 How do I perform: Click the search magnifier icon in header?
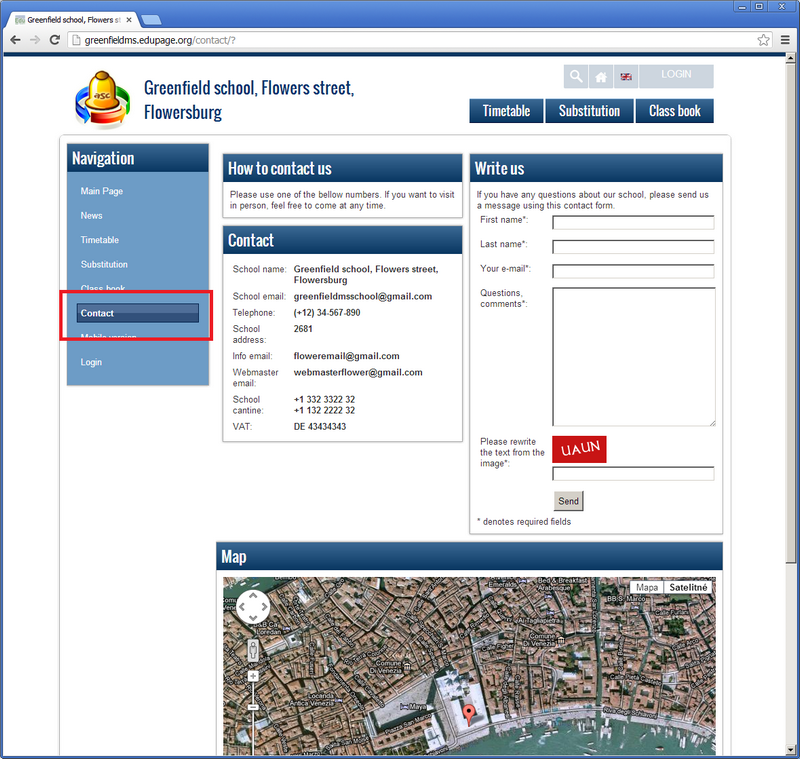(576, 77)
